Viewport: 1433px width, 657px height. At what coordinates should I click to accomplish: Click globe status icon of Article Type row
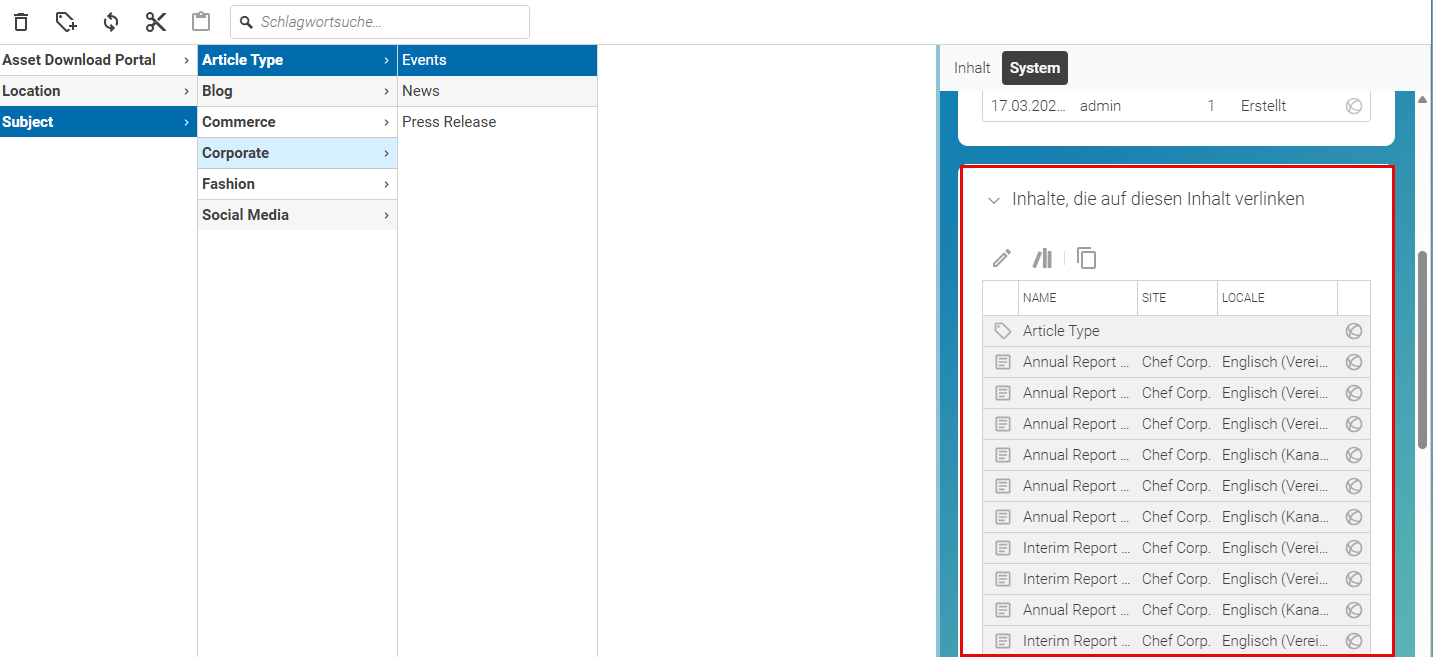[1354, 331]
